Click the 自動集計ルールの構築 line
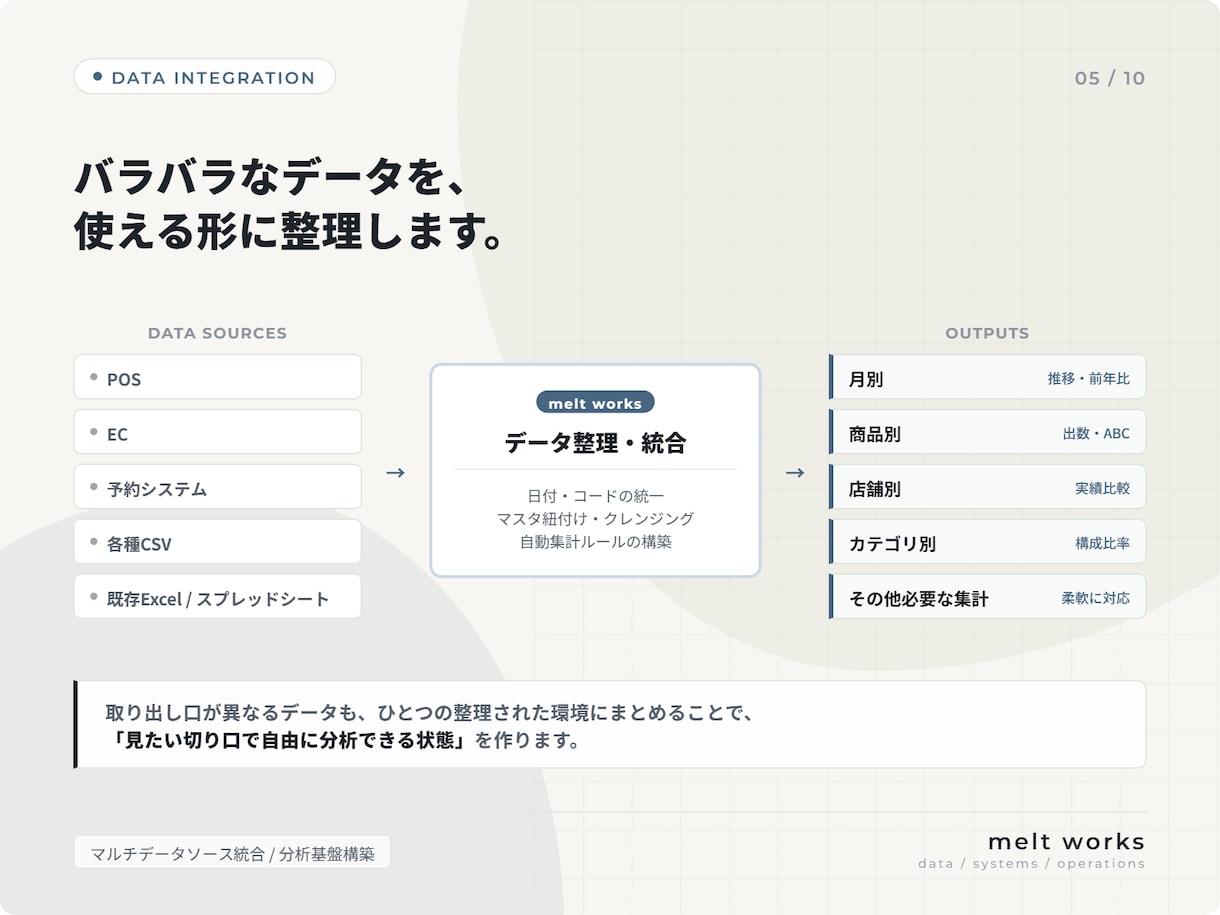The height and width of the screenshot is (915, 1220). pos(595,541)
